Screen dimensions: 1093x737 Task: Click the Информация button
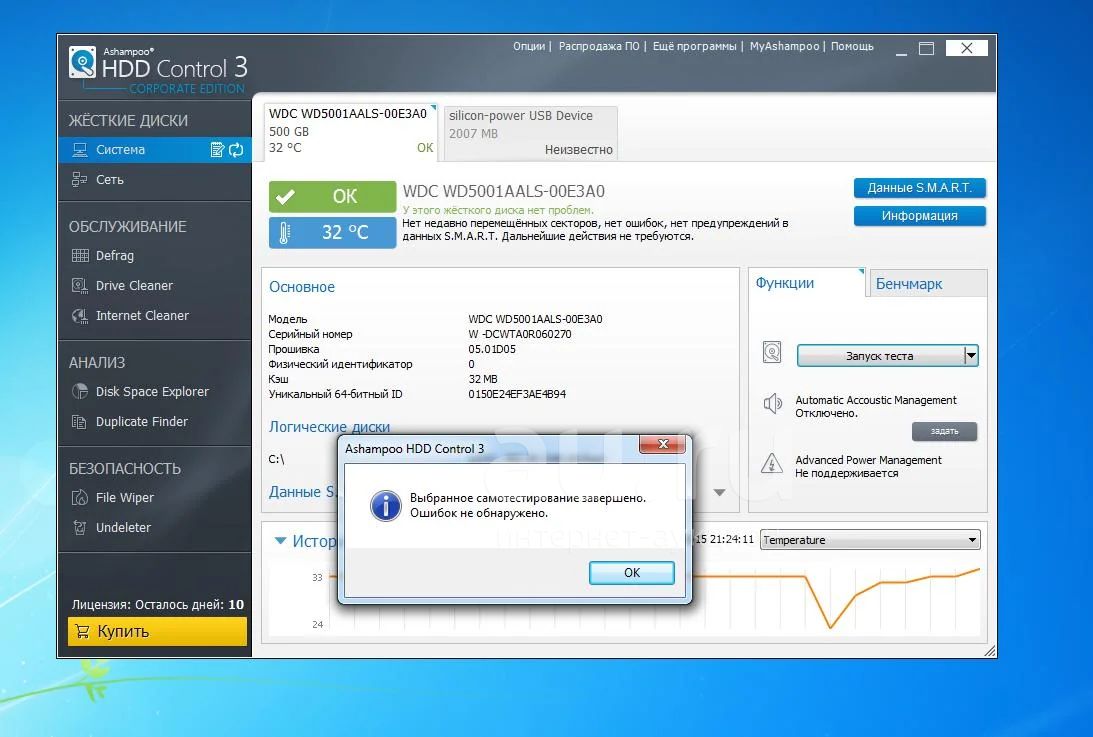[x=919, y=216]
